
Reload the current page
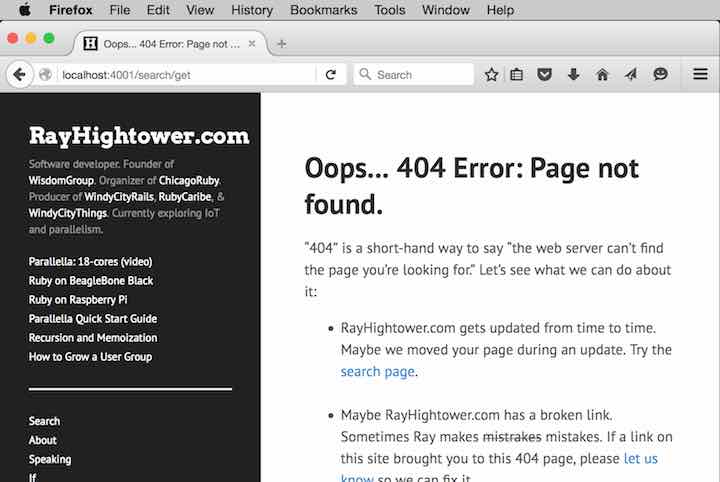331,74
